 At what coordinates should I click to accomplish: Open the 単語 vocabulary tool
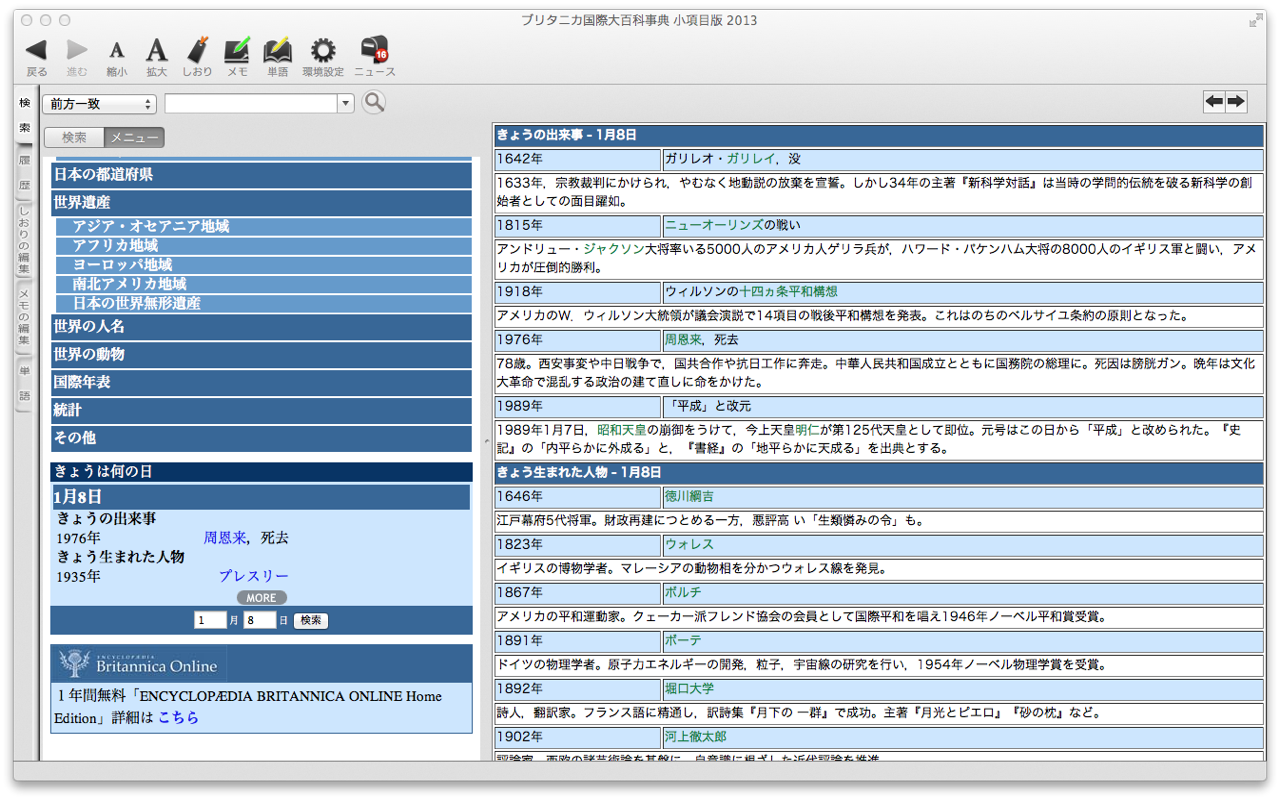(x=277, y=50)
